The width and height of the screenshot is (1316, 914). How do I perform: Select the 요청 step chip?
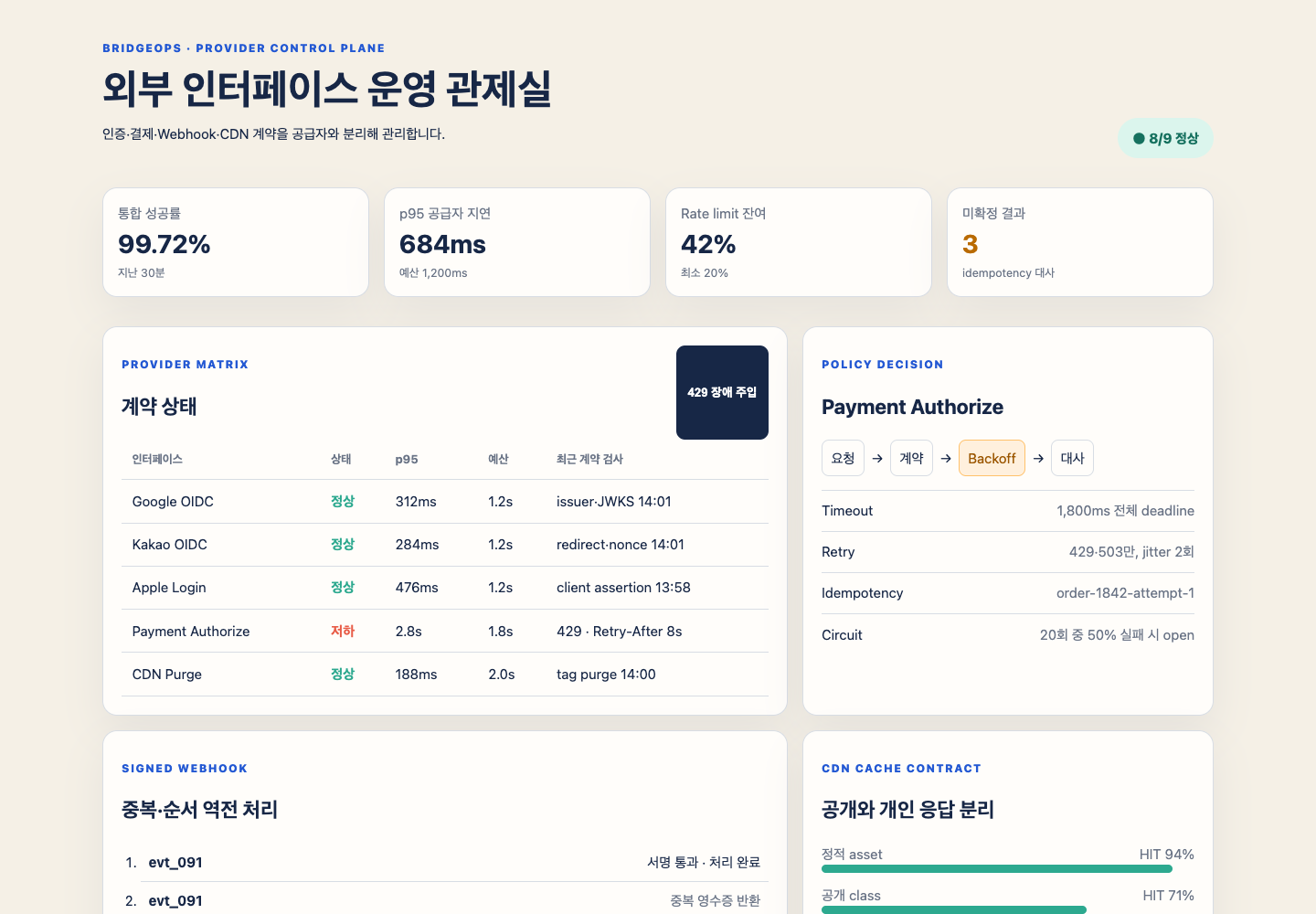[x=843, y=458]
